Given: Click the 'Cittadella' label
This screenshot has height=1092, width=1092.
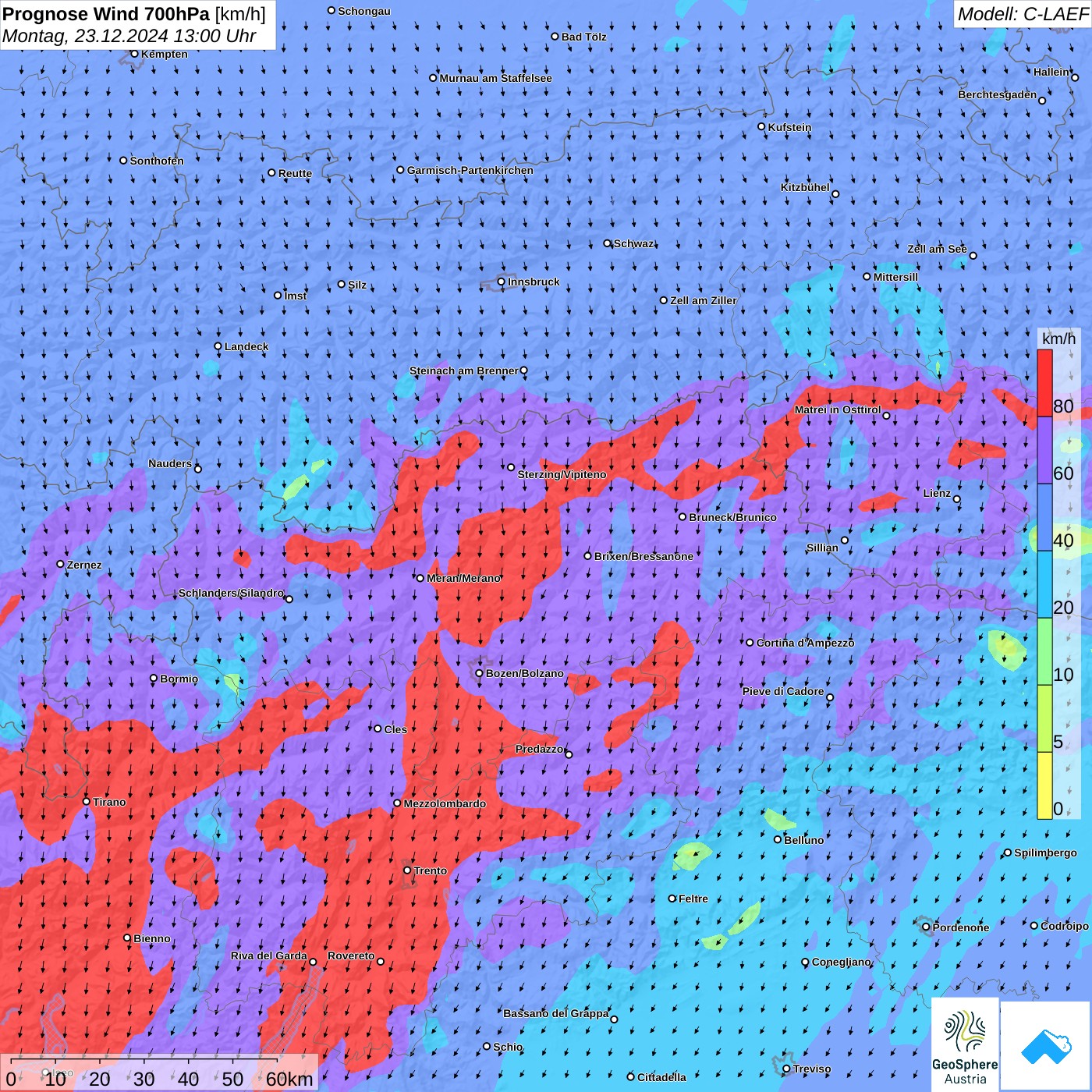Looking at the screenshot, I should click(x=662, y=1077).
